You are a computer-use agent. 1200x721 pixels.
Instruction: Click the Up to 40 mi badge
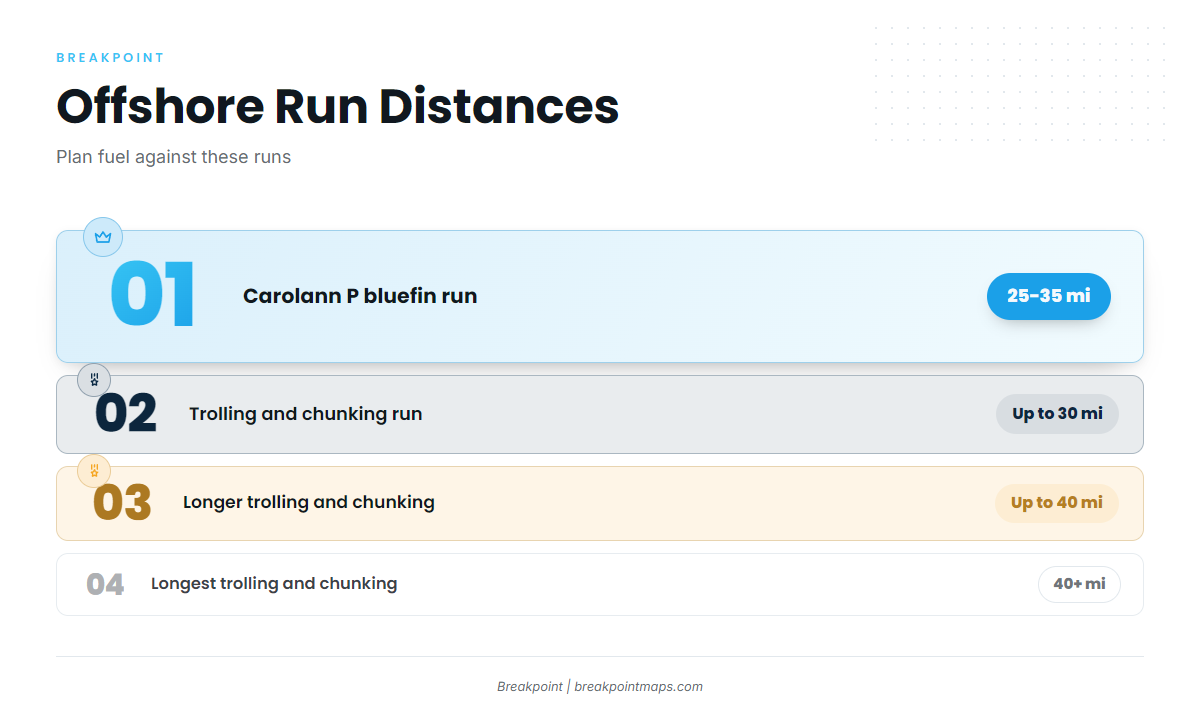tap(1057, 503)
